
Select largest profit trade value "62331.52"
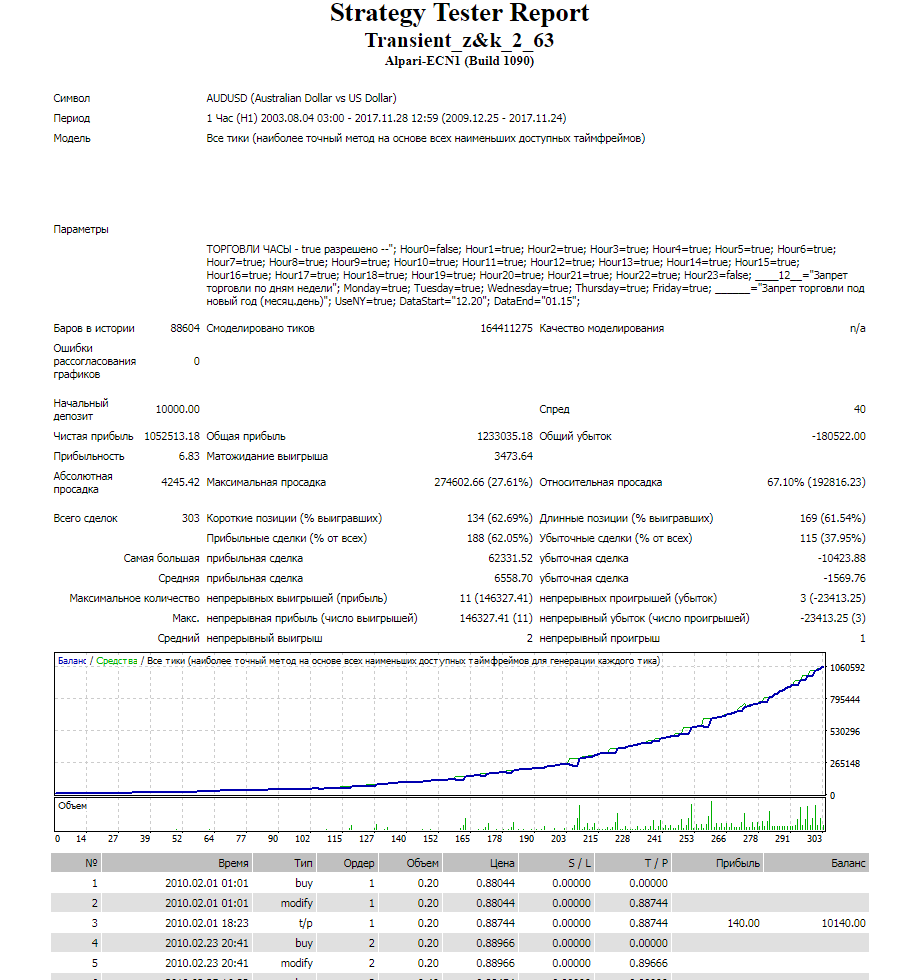tap(510, 558)
